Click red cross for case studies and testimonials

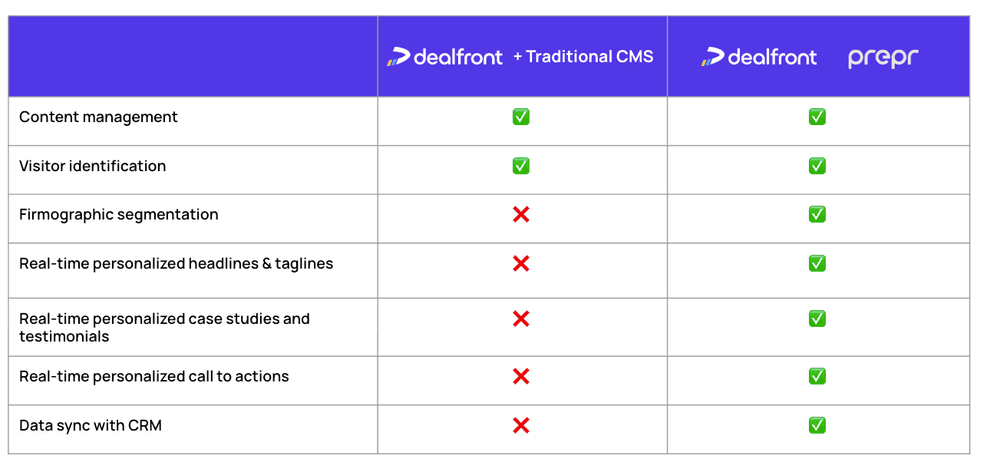tap(521, 318)
